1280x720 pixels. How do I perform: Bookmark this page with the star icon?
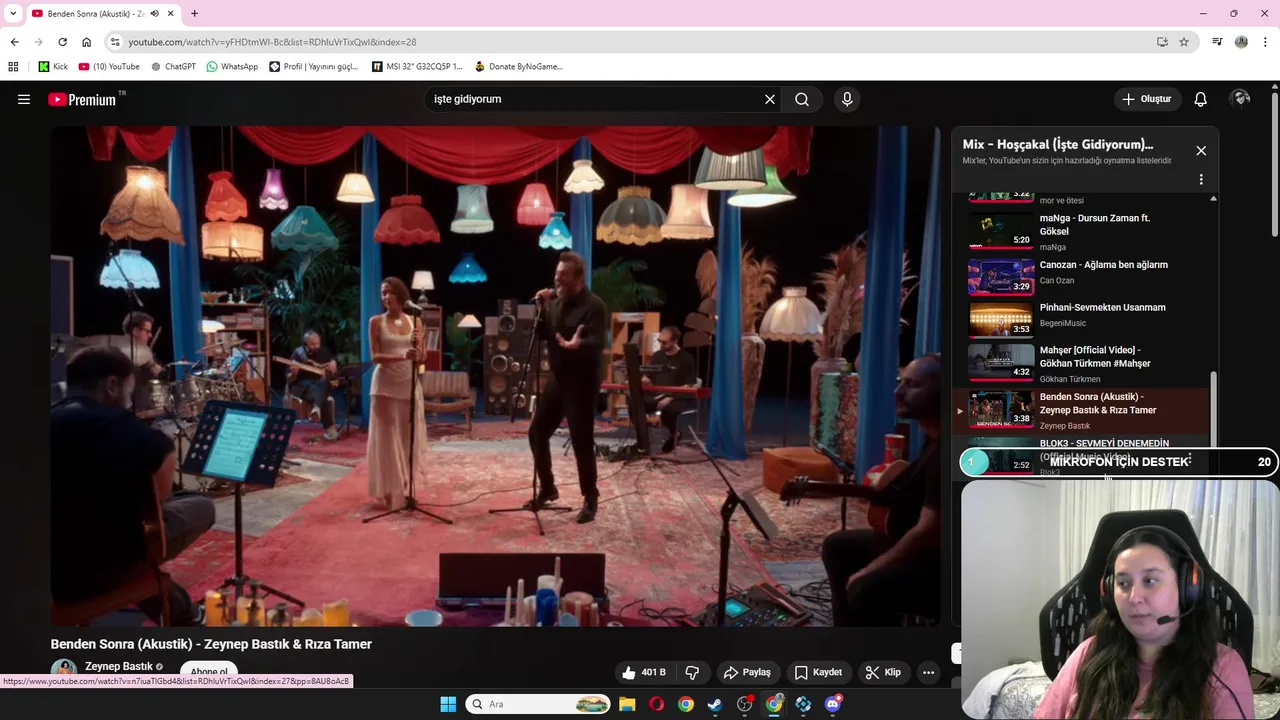1184,42
